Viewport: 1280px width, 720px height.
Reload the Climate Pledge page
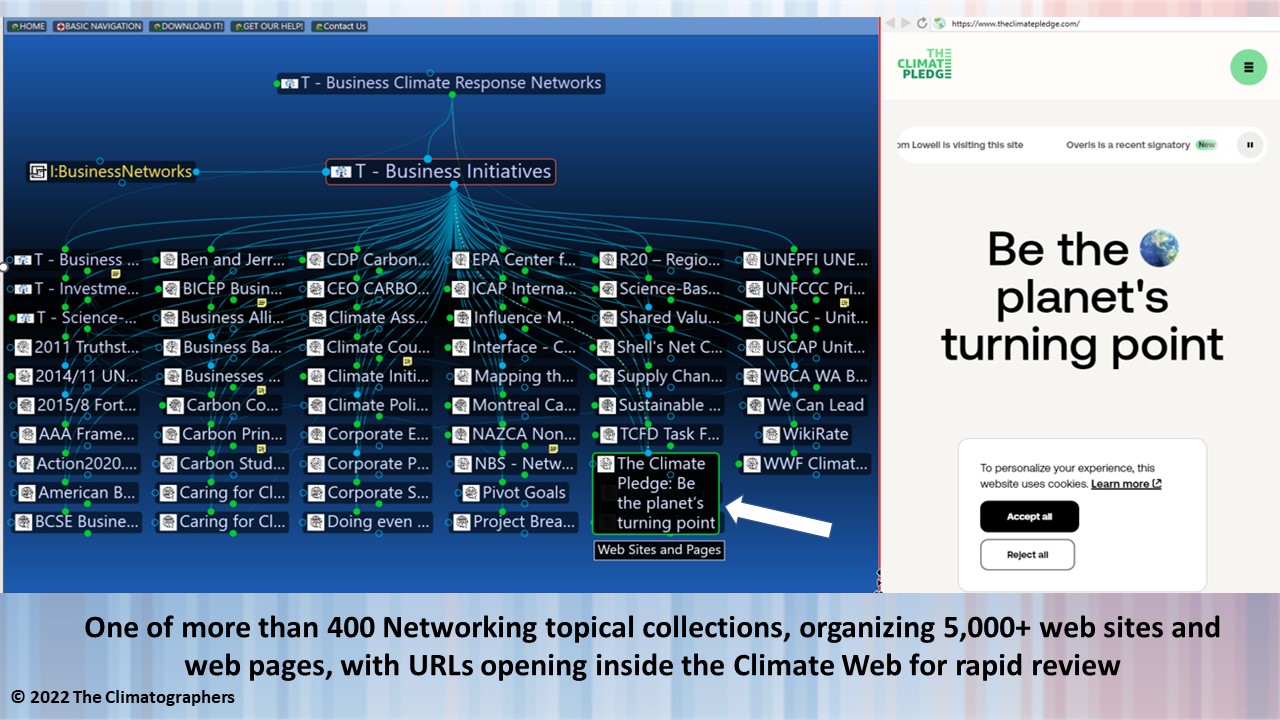point(922,23)
